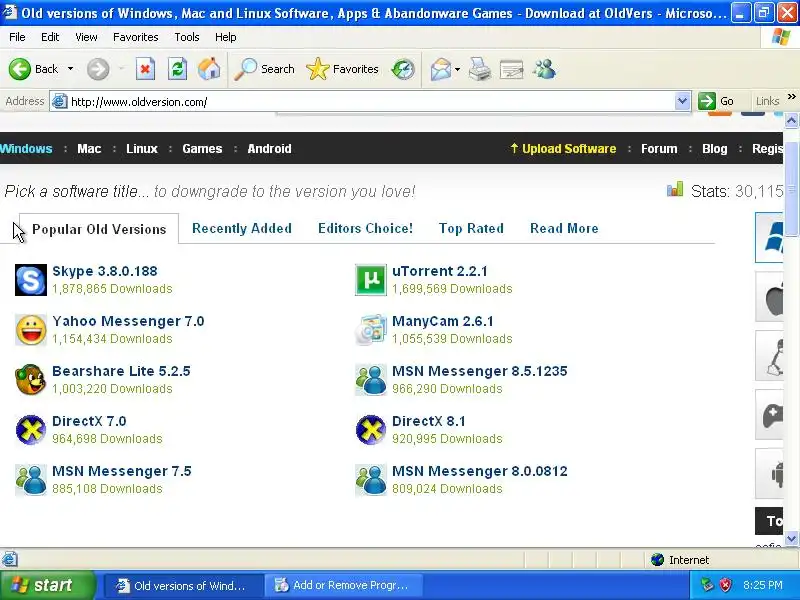Click the DirectX 7.0 icon
Screen dimensions: 800x600
31,430
